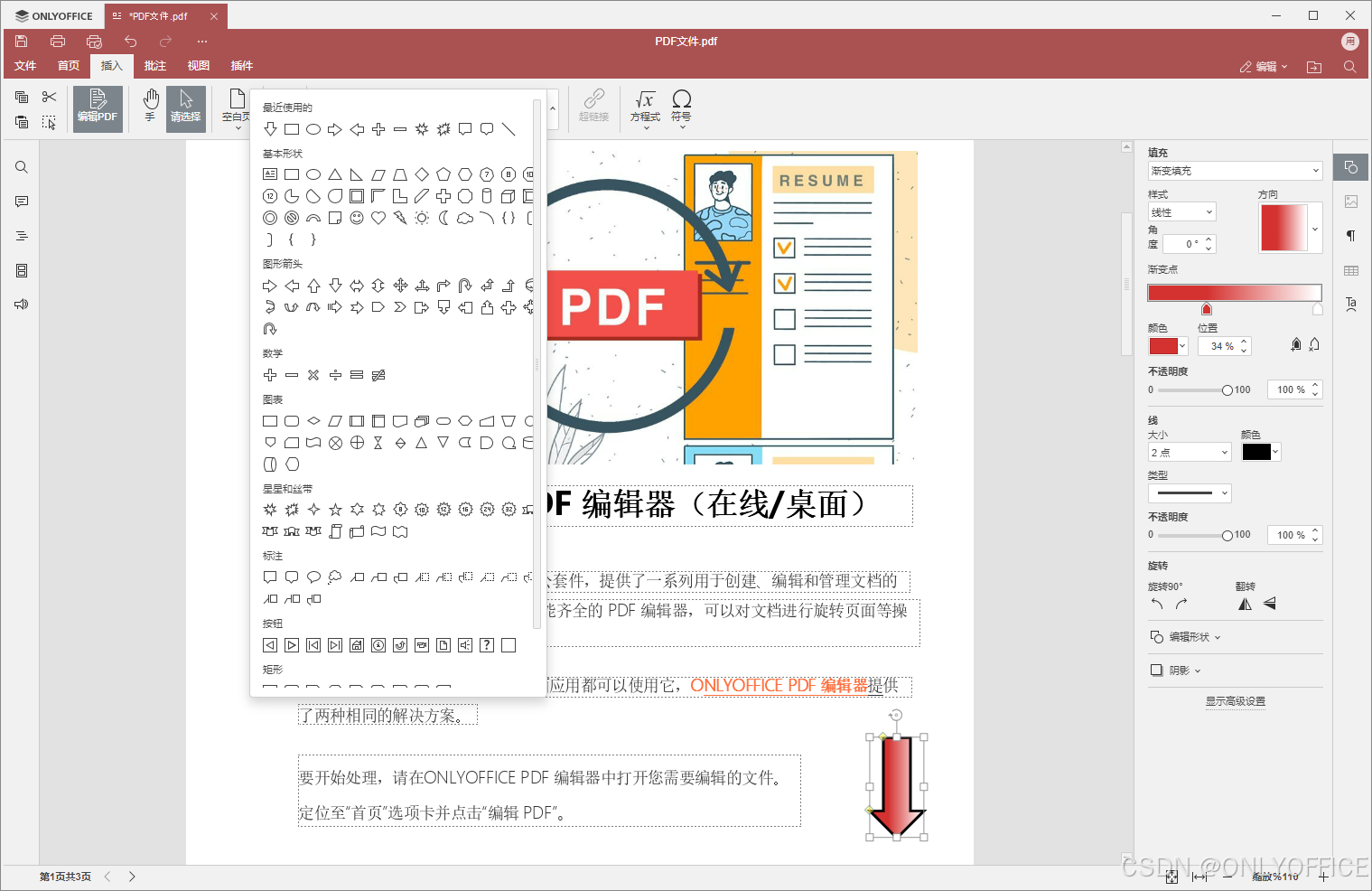Screen dimensions: 1372x891
Task: Expand the 编辑形状 dropdown
Action: click(1186, 637)
